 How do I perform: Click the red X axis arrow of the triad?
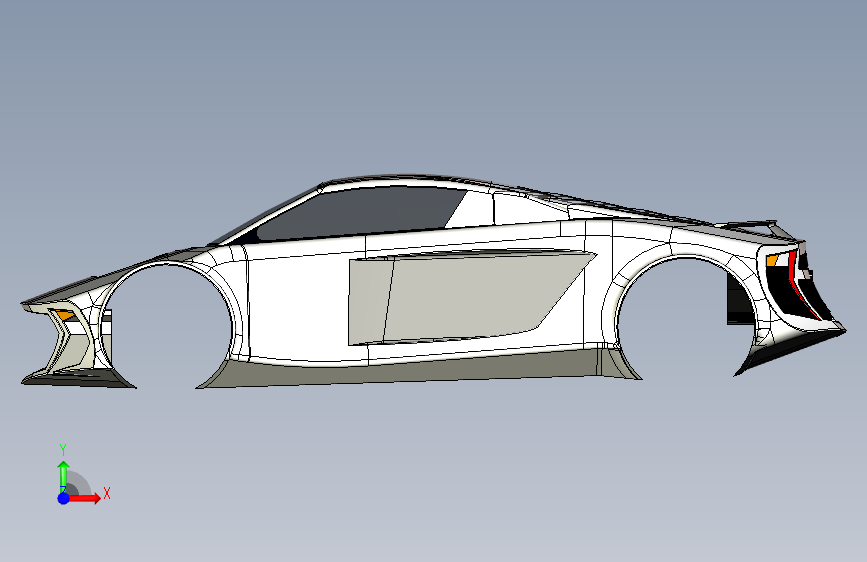tap(84, 498)
